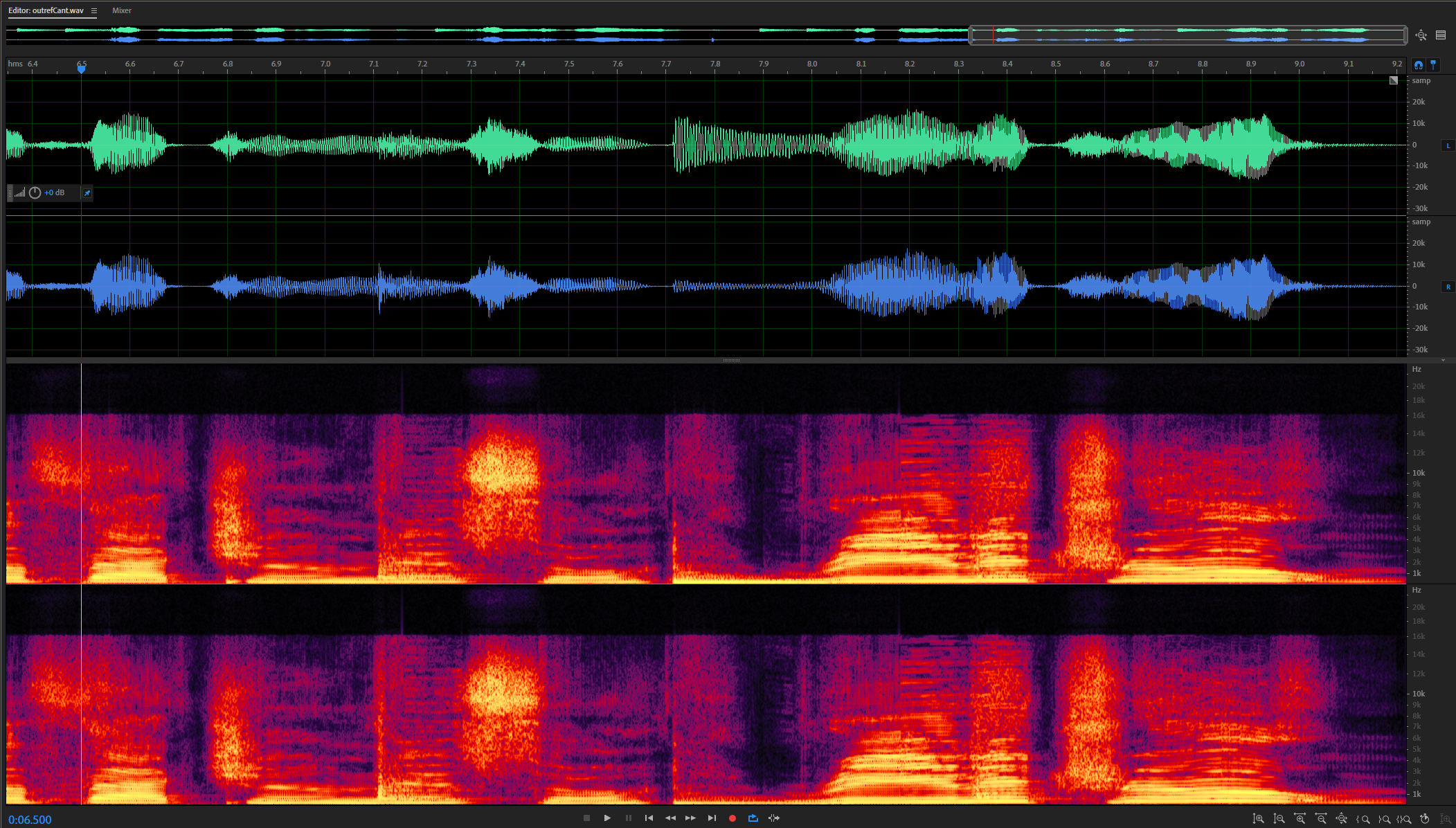Click Zoom Out Full in navigator
Screen dimensions: 1456x828
click(x=1421, y=35)
